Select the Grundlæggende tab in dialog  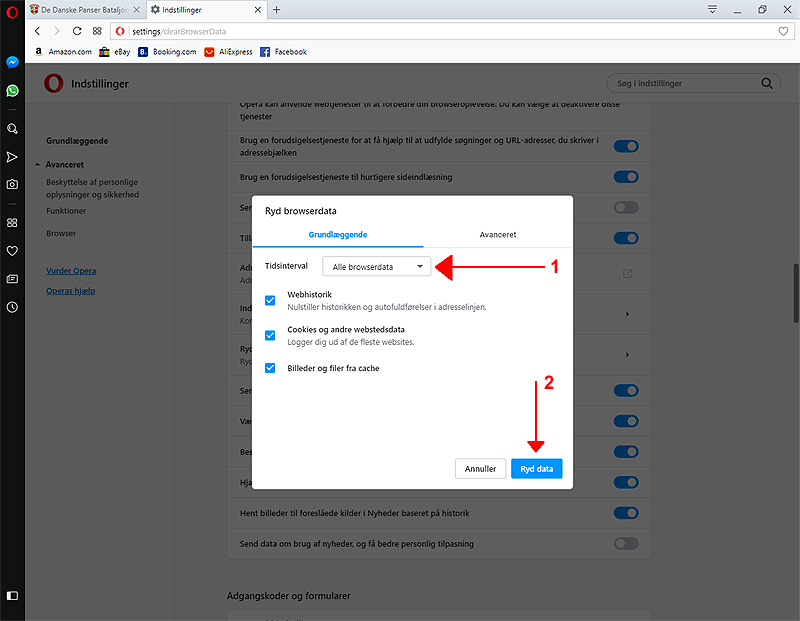[338, 235]
